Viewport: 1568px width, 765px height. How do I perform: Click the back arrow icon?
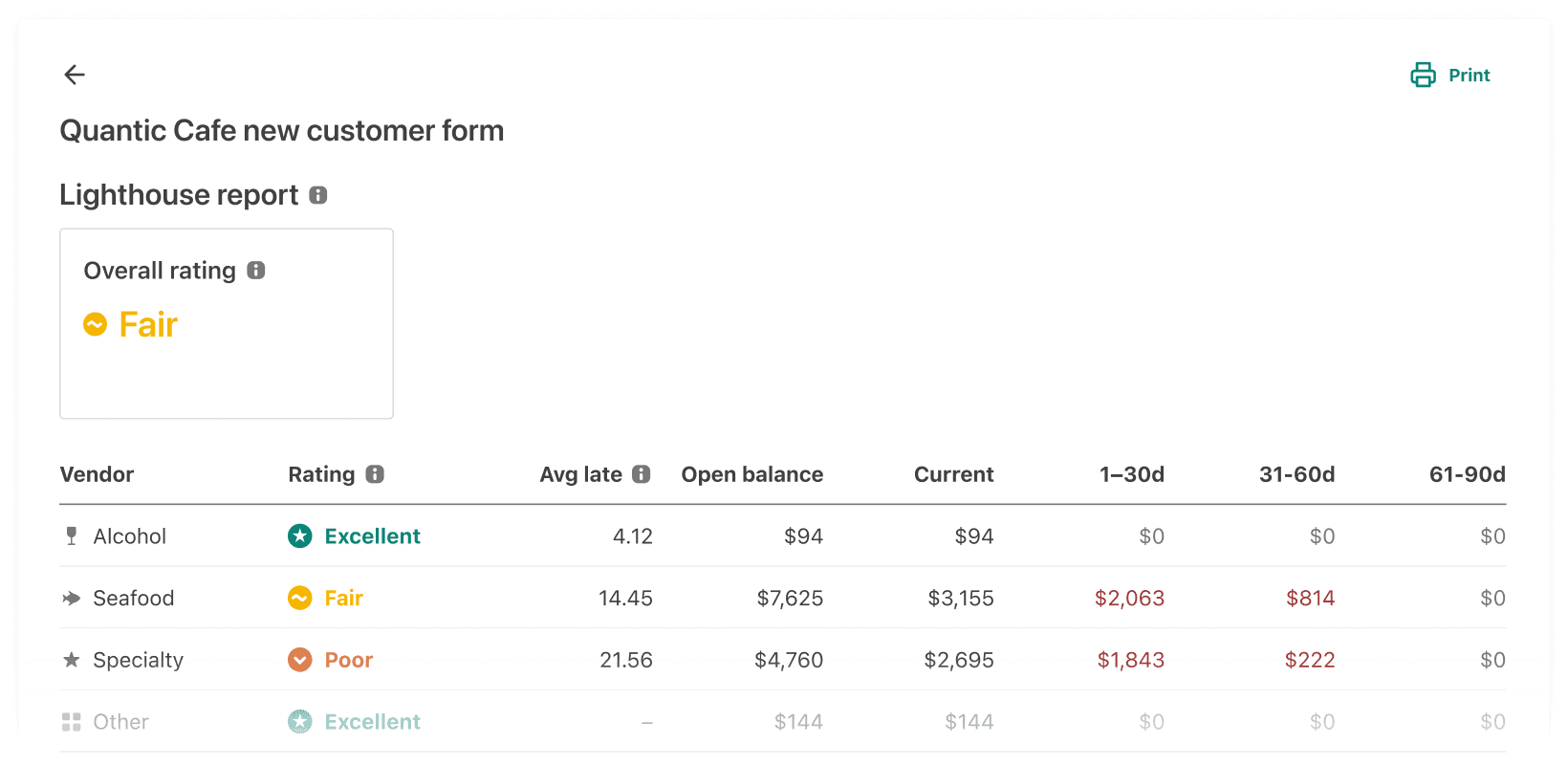tap(75, 75)
